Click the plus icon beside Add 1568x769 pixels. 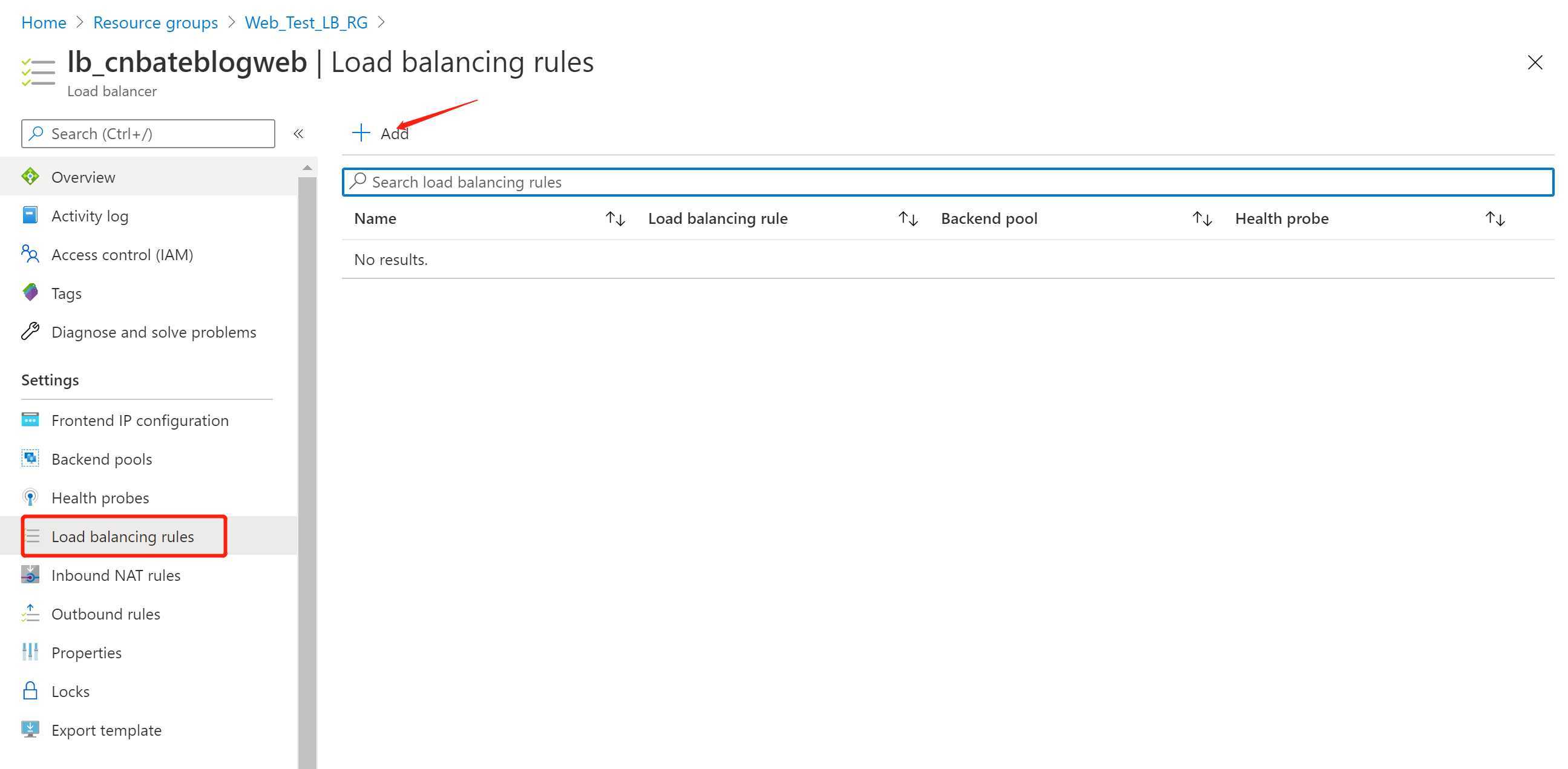click(361, 133)
